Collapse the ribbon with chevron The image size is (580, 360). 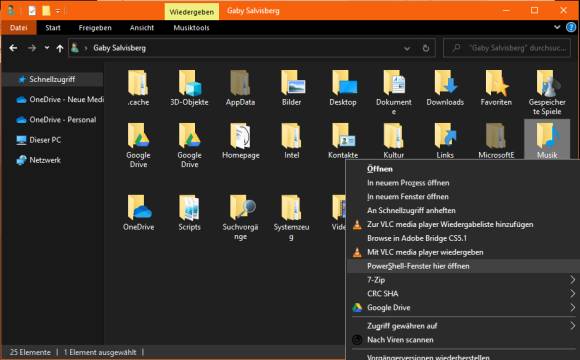point(557,27)
